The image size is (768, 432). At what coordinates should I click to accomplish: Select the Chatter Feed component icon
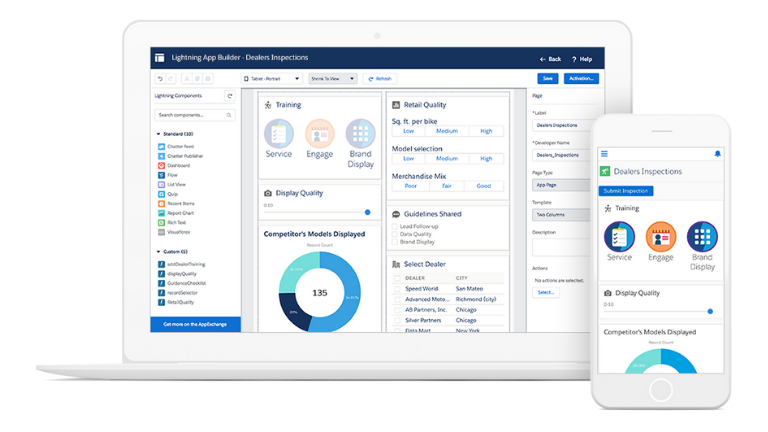point(161,146)
